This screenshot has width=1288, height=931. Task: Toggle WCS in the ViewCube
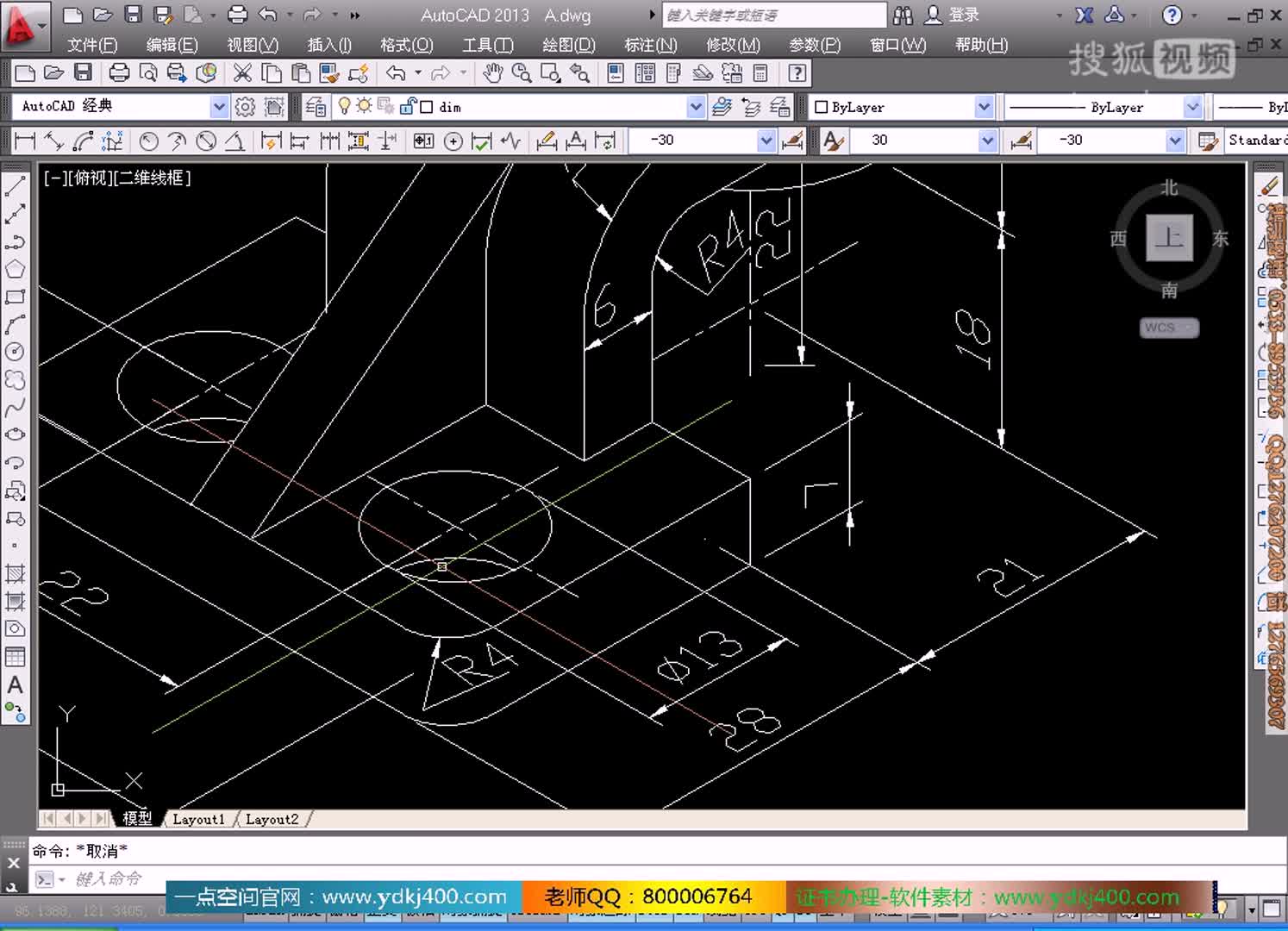(x=1169, y=328)
